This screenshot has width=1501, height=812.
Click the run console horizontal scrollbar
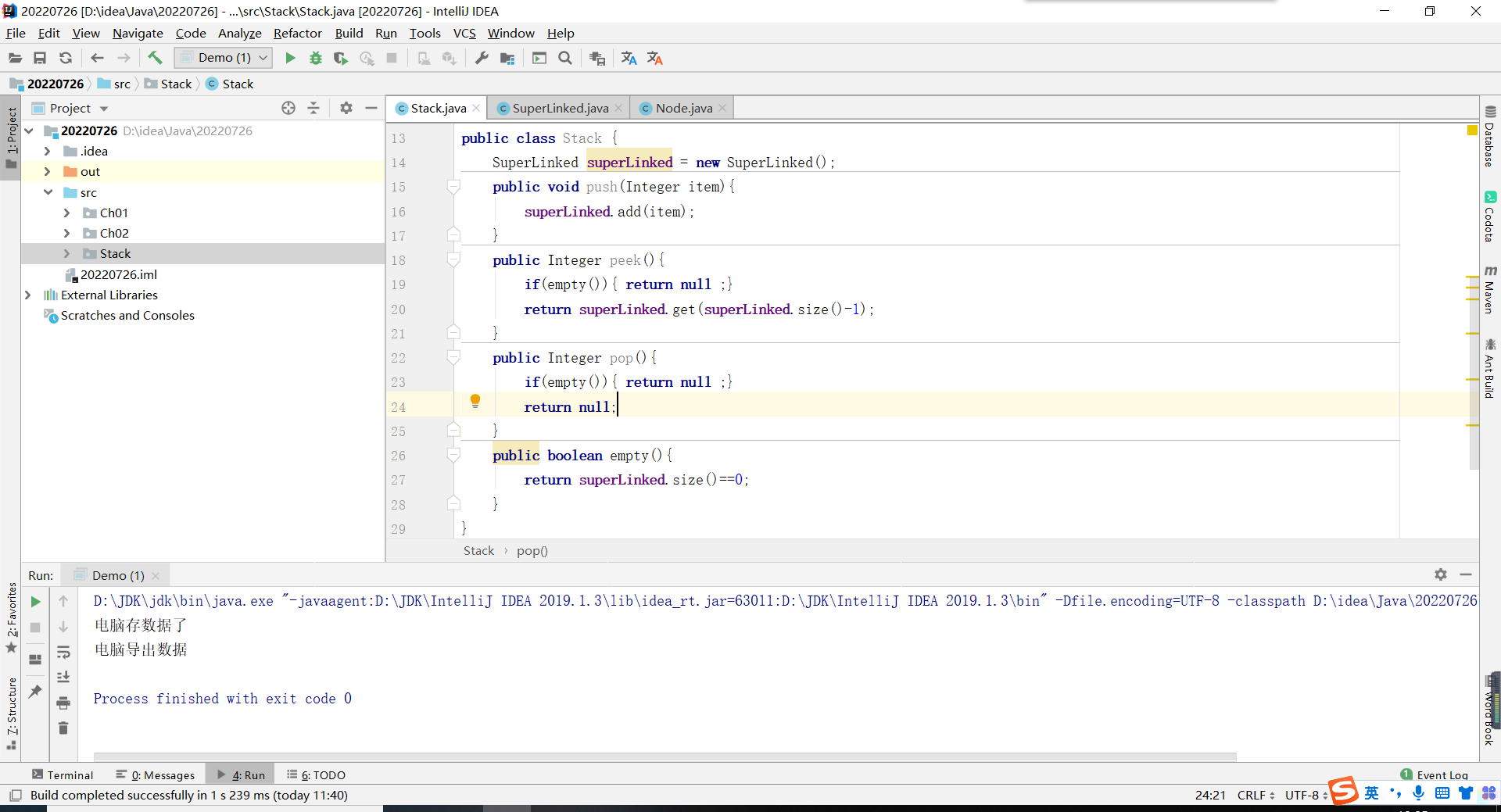coord(665,757)
